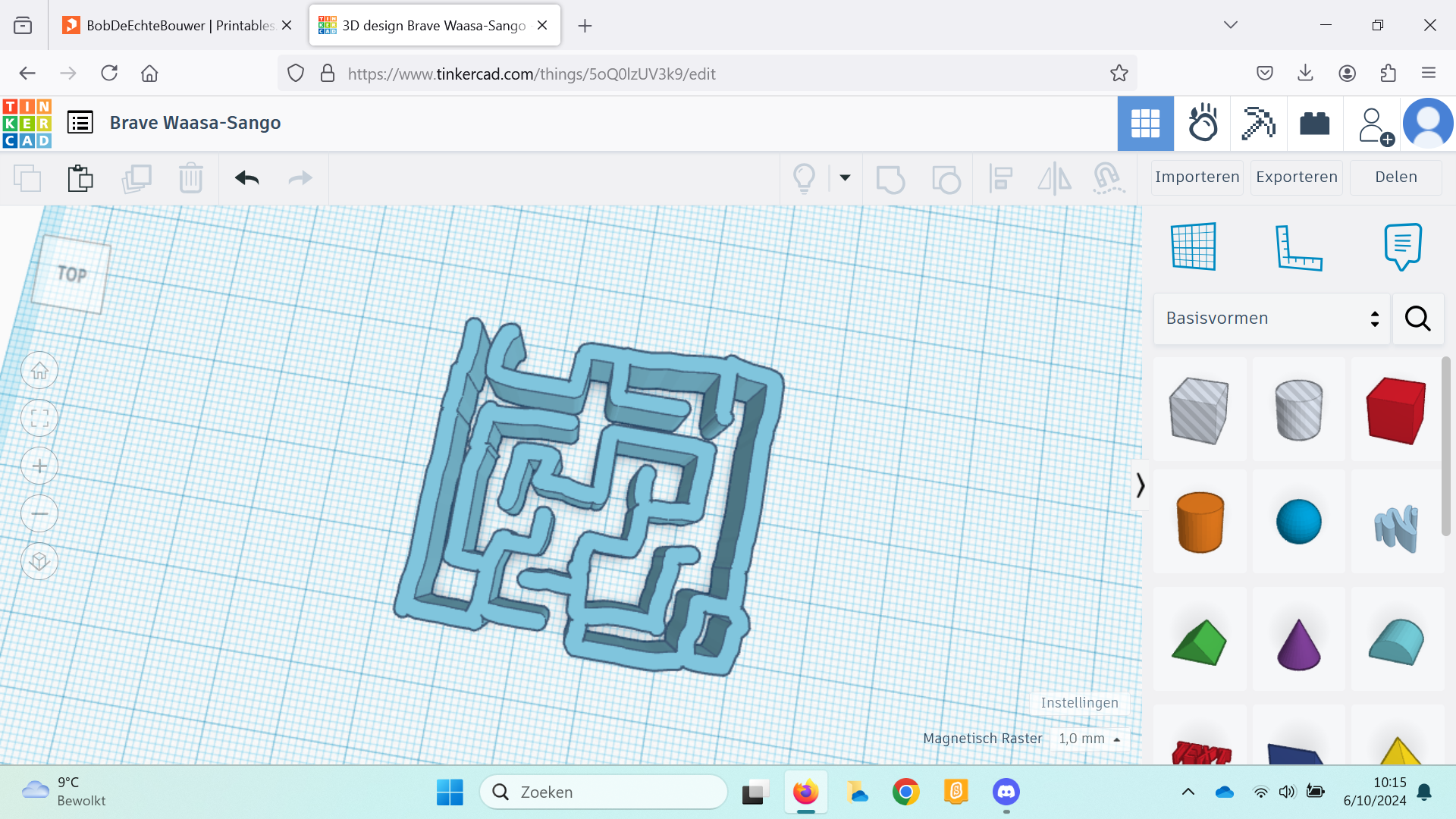Image resolution: width=1456 pixels, height=819 pixels.
Task: Click the Mirror tool icon
Action: click(1054, 179)
